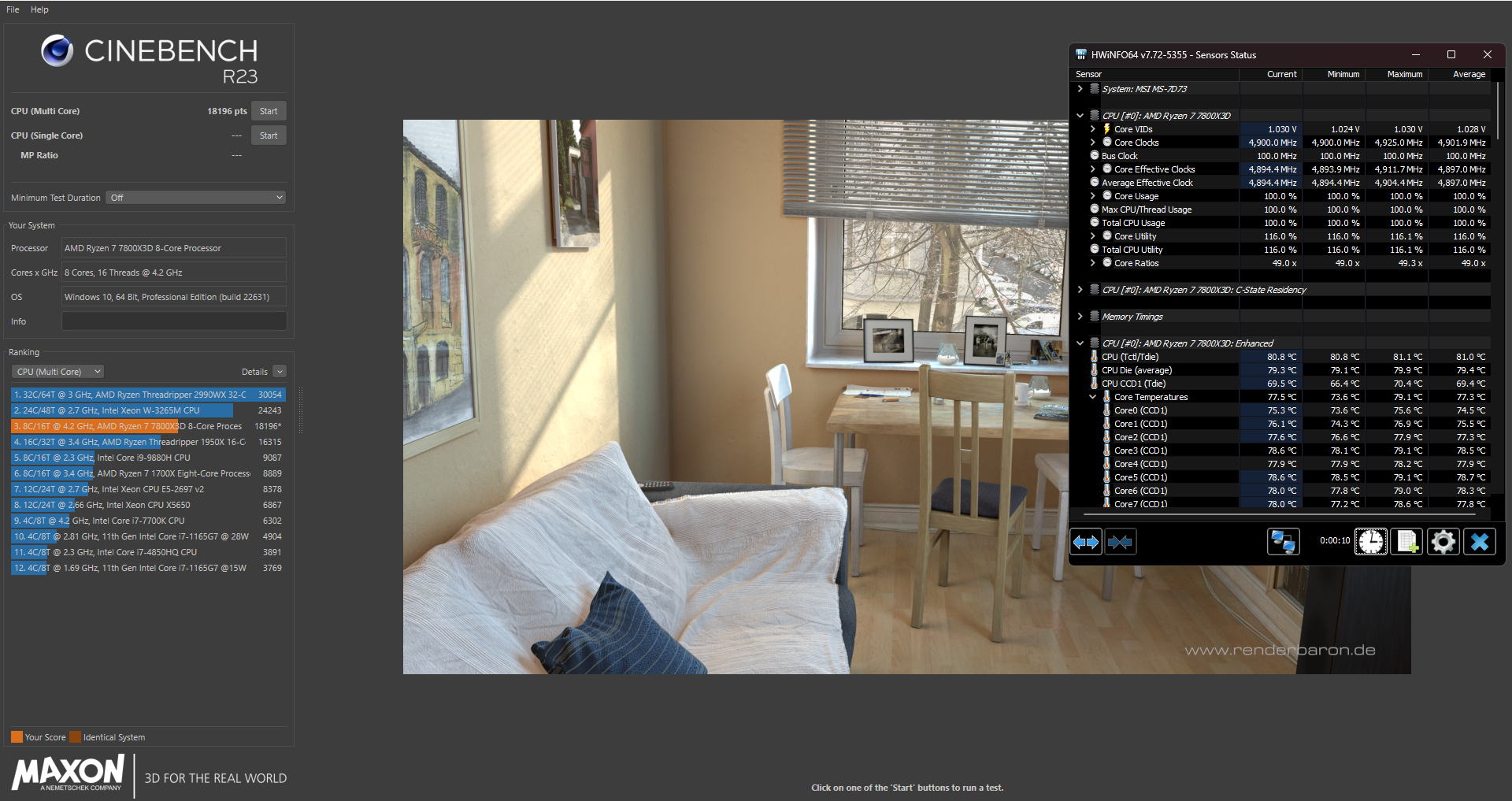Click thermometer icon next to CPU (Tctl/Tdie)
Screen dimensions: 1512x801
(1094, 357)
